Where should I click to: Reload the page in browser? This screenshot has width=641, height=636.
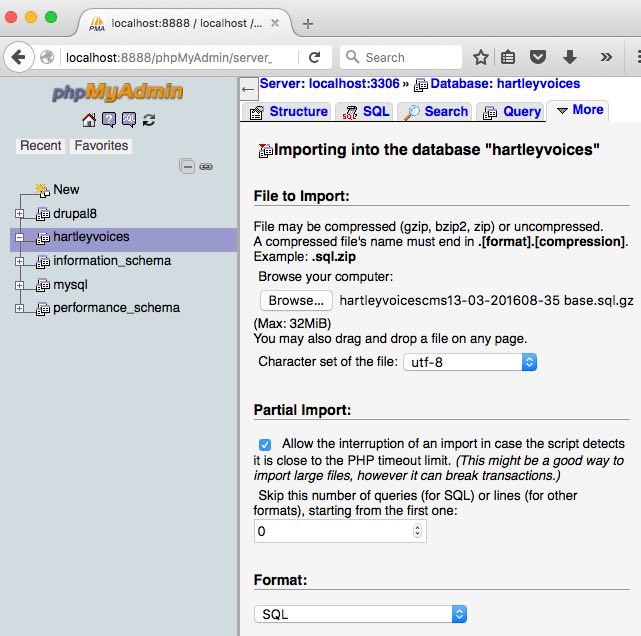(x=314, y=57)
